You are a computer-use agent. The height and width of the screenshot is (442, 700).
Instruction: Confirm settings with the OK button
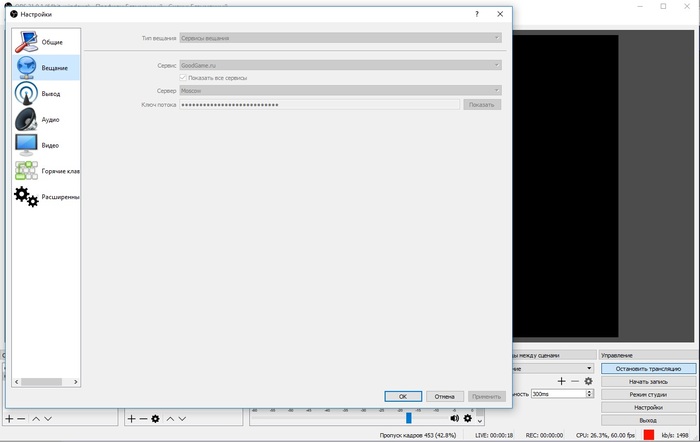(x=403, y=396)
